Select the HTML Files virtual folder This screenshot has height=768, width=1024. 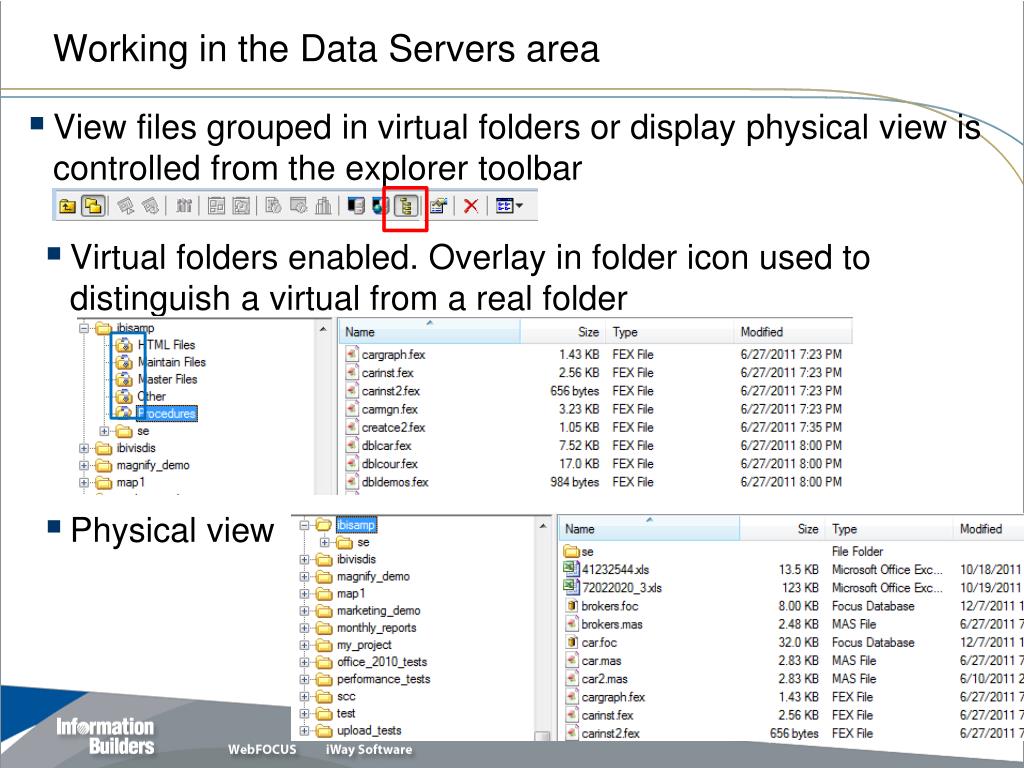coord(167,345)
